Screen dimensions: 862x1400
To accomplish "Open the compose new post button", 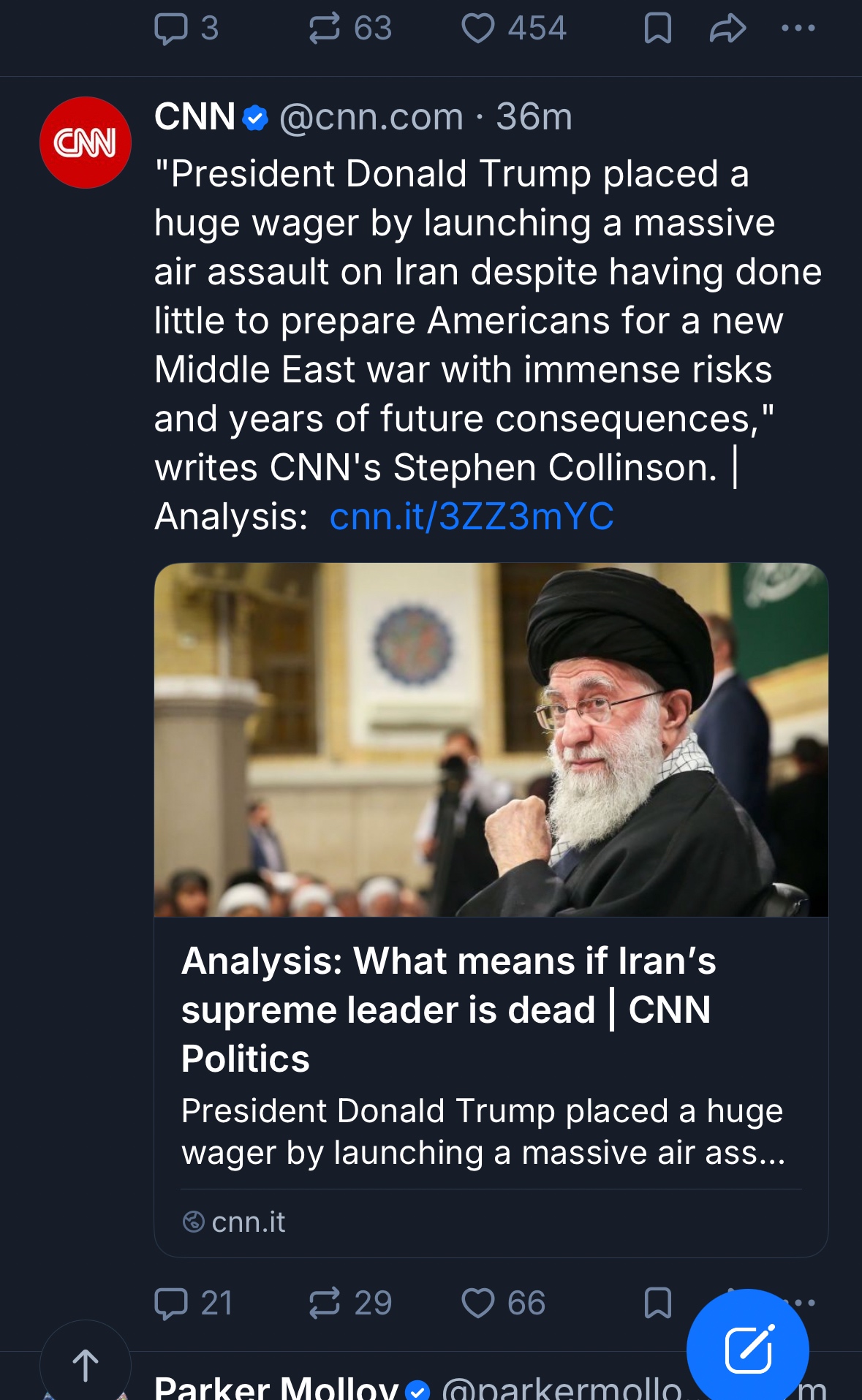I will click(x=747, y=1349).
